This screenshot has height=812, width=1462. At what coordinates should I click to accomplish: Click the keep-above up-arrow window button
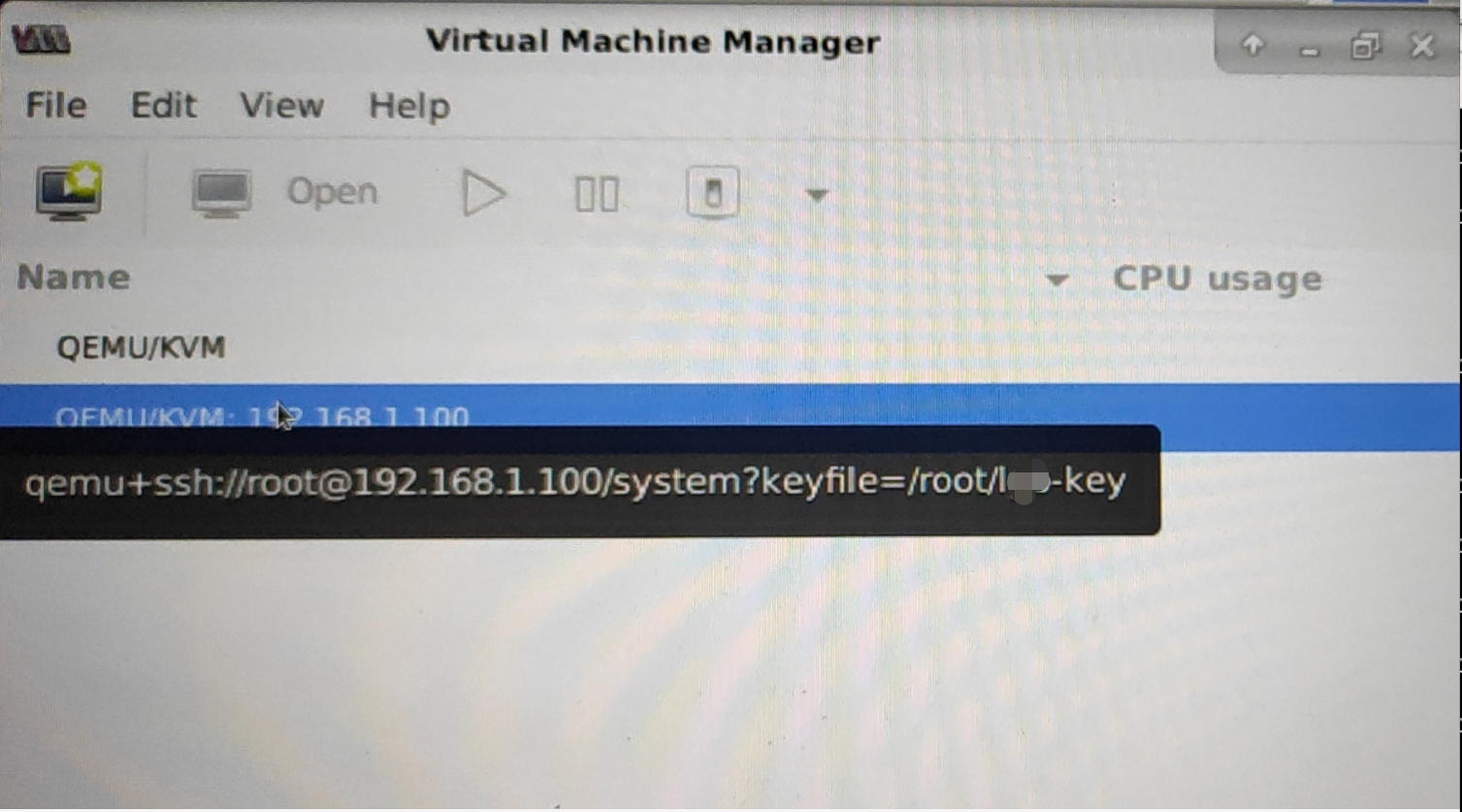click(x=1252, y=45)
